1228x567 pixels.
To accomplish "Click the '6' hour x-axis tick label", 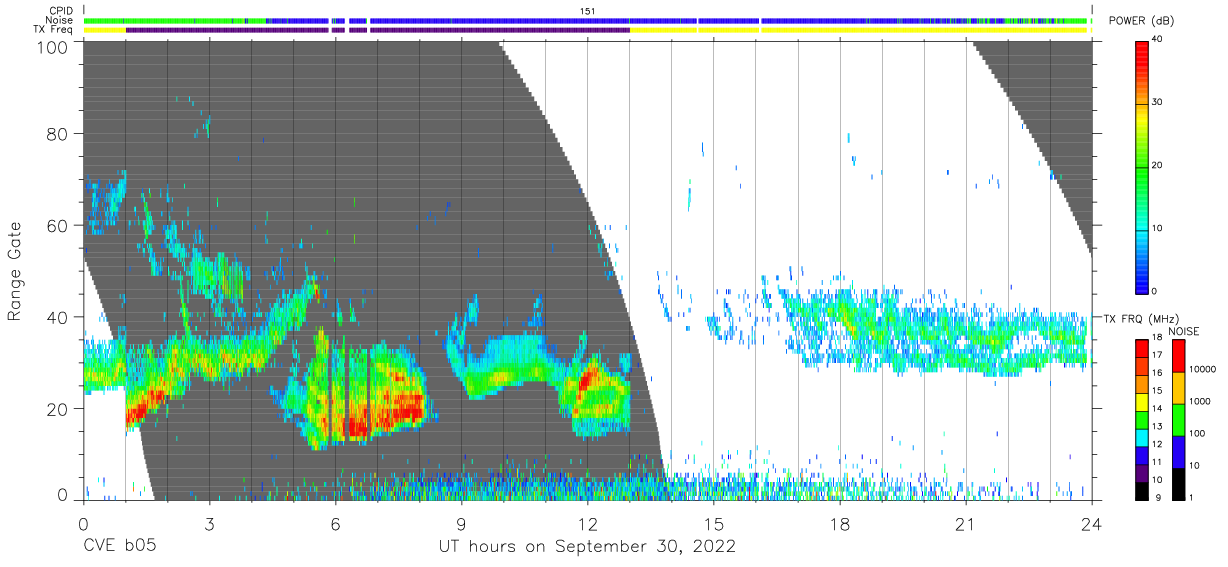I will (x=336, y=523).
